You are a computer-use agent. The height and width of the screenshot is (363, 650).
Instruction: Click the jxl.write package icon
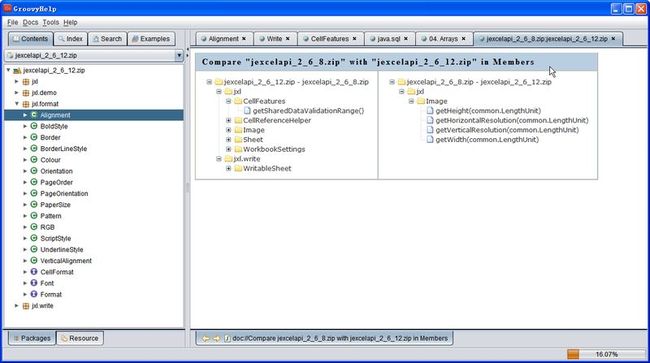pos(26,306)
